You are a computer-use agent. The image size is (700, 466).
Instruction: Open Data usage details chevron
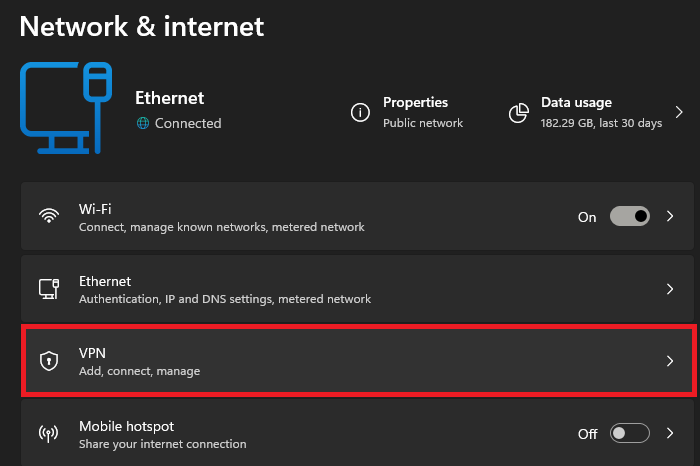click(679, 112)
